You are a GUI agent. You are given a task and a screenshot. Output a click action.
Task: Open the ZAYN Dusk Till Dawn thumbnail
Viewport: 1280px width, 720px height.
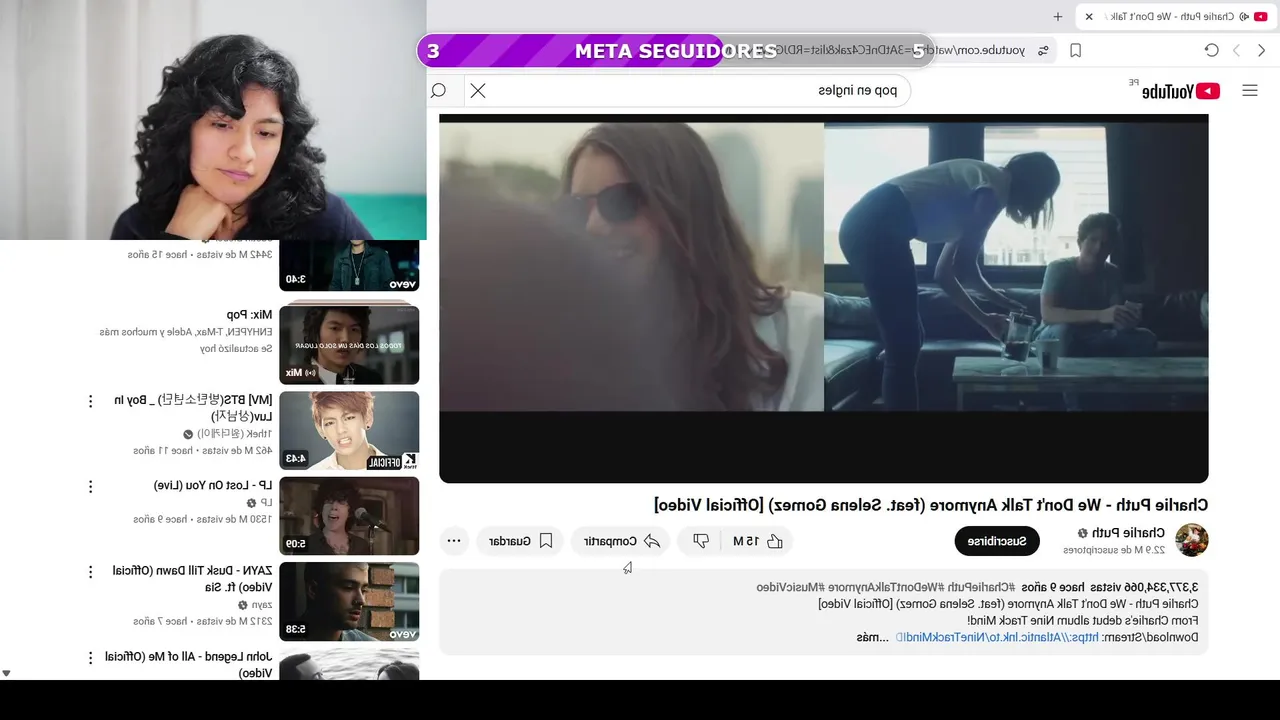tap(349, 601)
